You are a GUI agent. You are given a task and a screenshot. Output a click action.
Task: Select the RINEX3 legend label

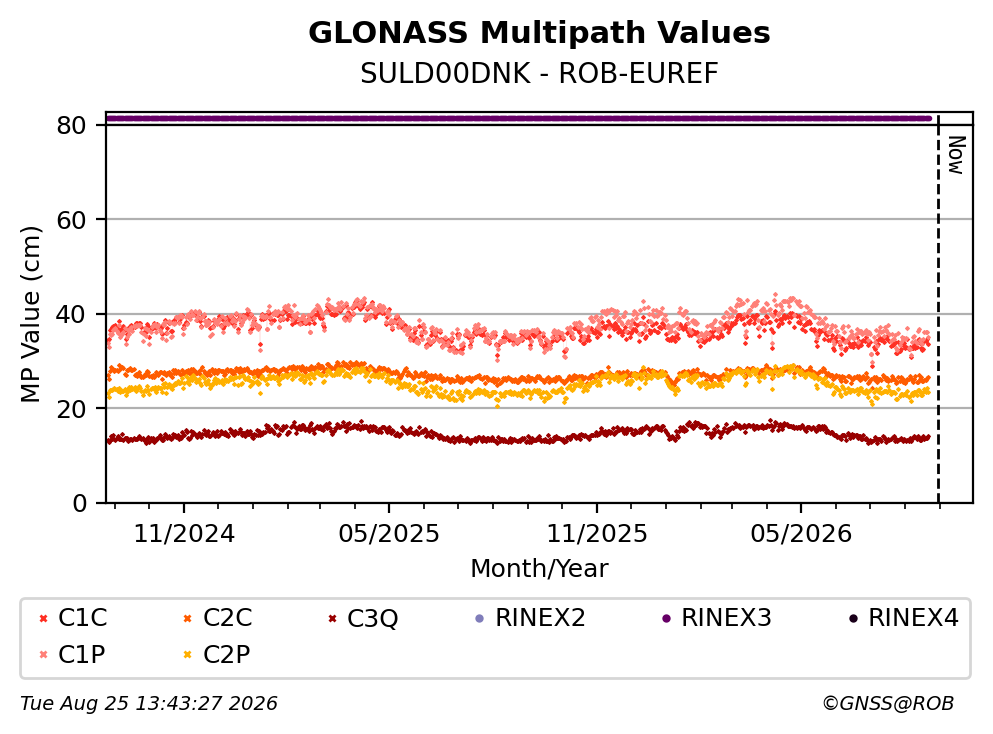[726, 617]
